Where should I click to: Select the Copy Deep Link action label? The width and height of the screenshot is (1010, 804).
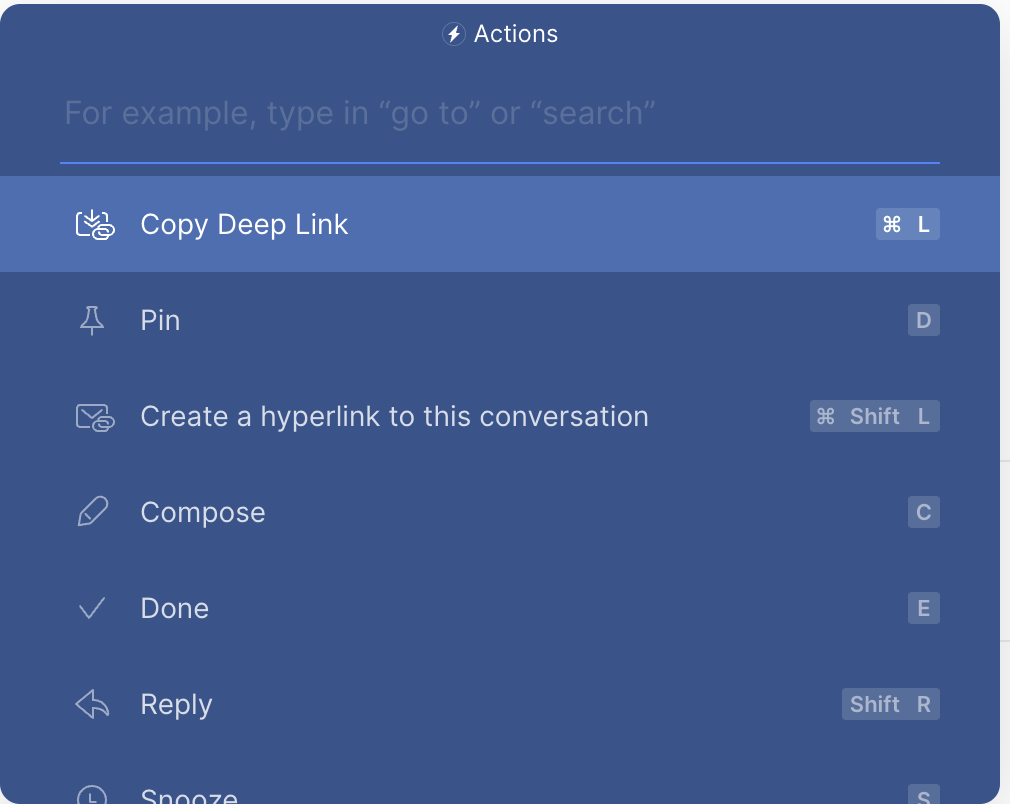[244, 225]
